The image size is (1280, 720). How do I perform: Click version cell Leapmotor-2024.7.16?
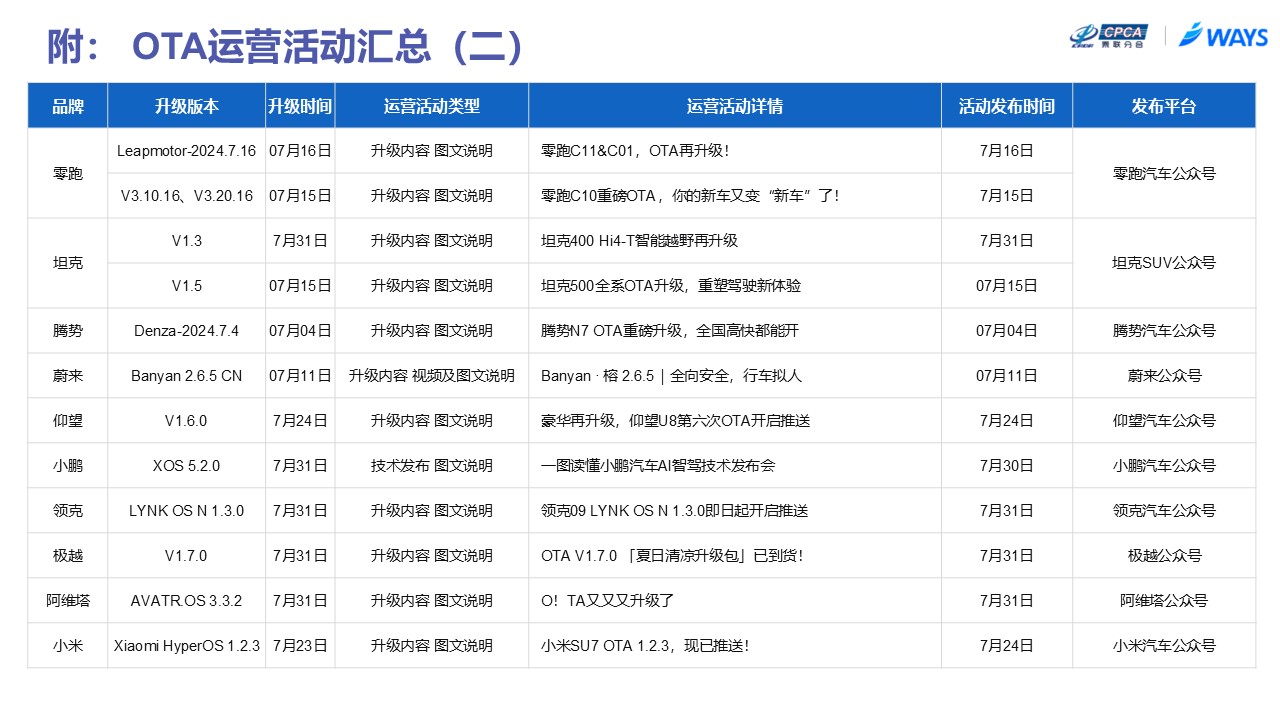186,151
